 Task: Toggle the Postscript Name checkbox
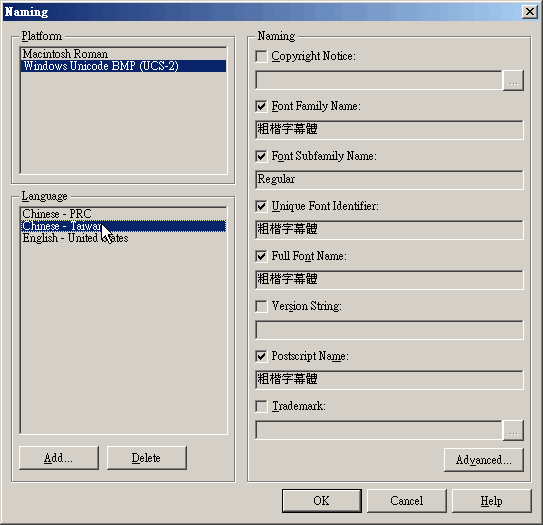coord(261,356)
